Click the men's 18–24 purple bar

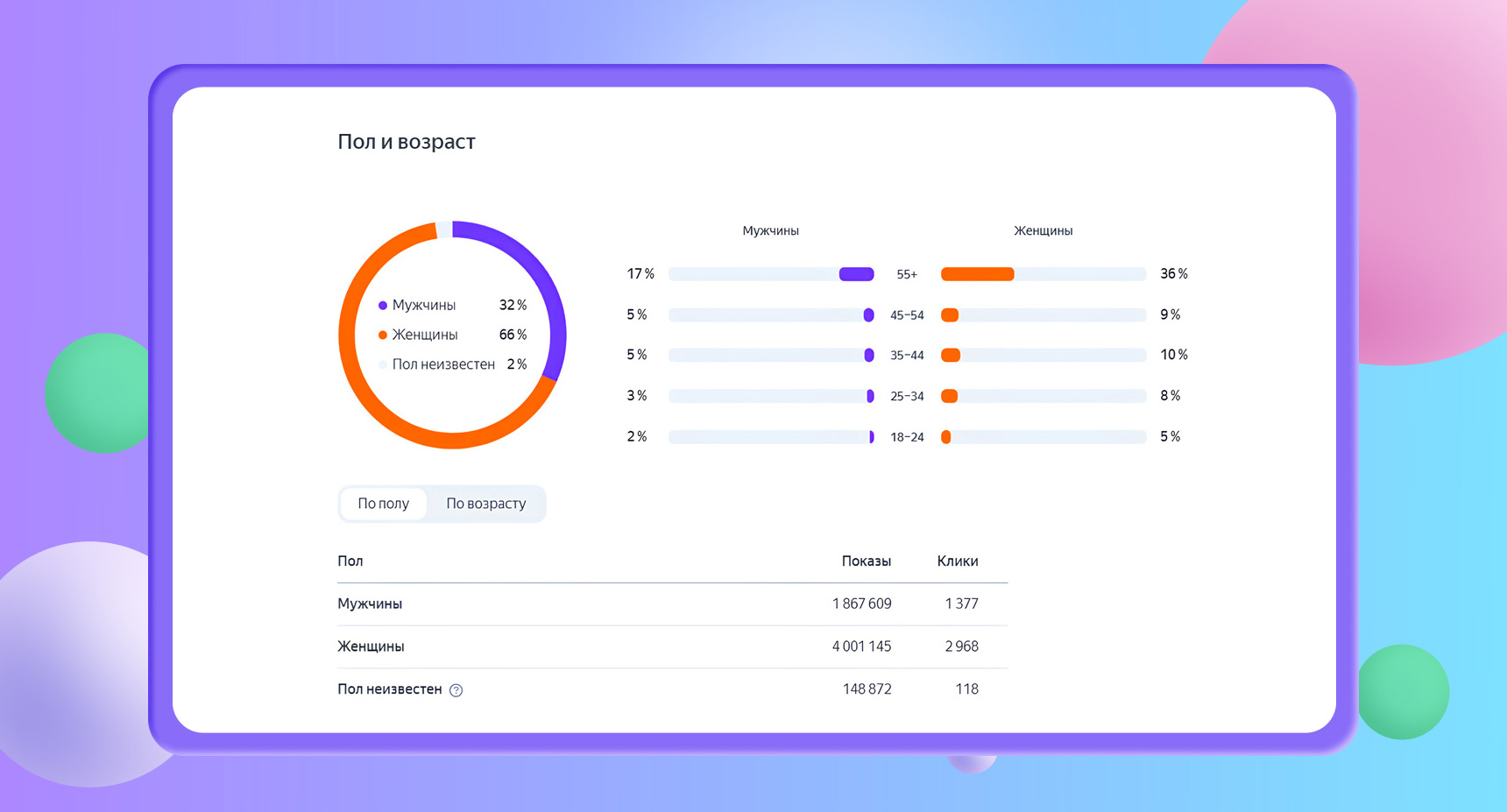pyautogui.click(x=872, y=437)
